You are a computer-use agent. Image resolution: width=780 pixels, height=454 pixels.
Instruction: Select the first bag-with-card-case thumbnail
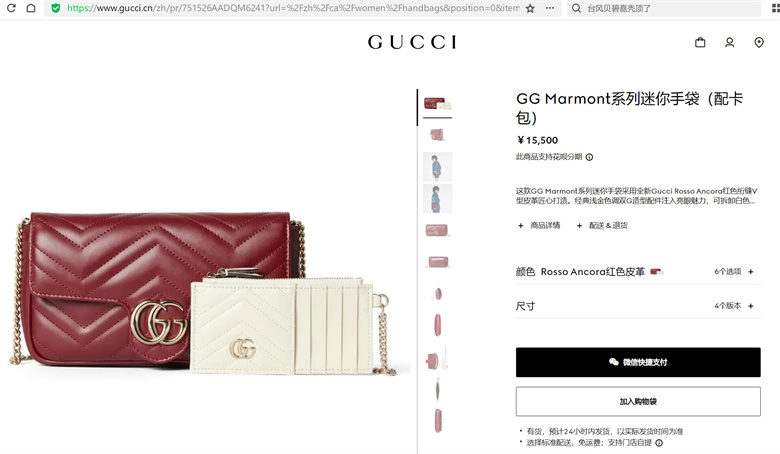pos(437,103)
